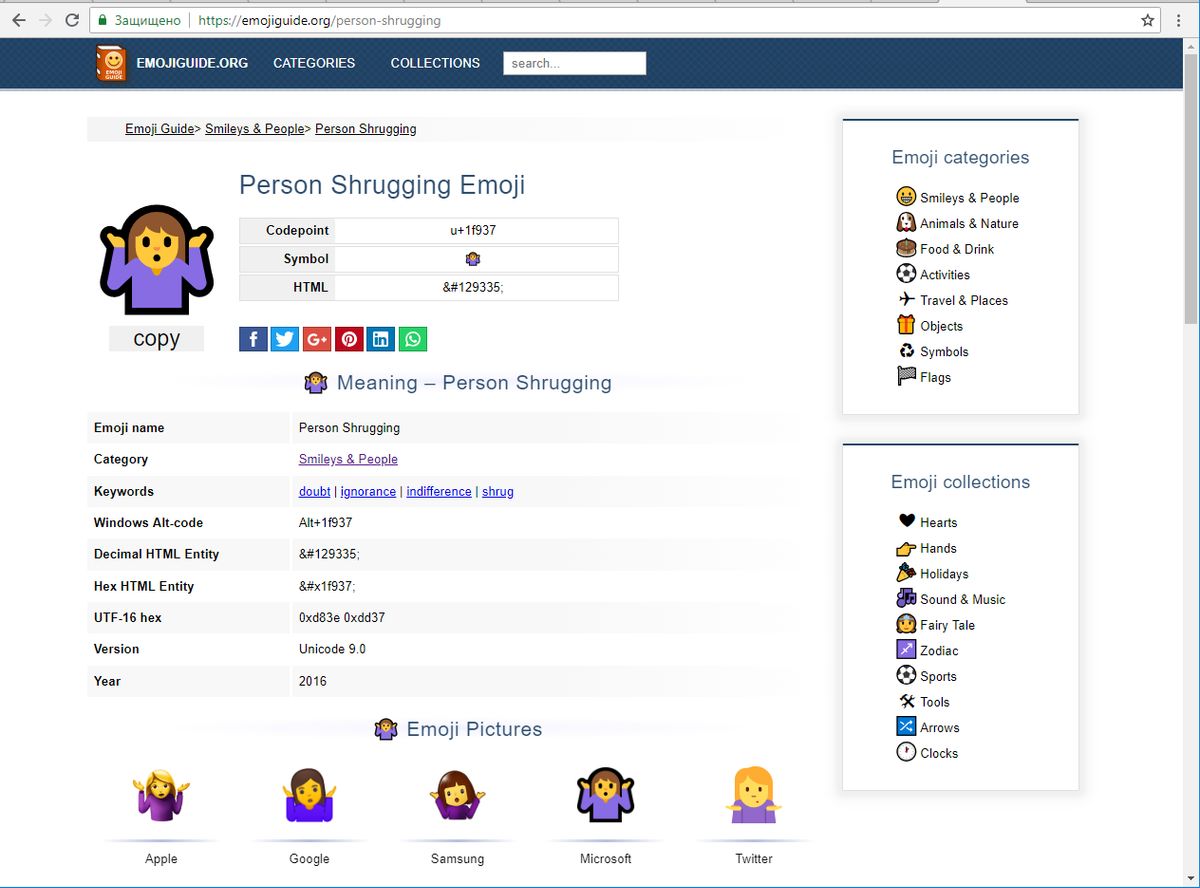Click the copy button below the emoji

[155, 339]
